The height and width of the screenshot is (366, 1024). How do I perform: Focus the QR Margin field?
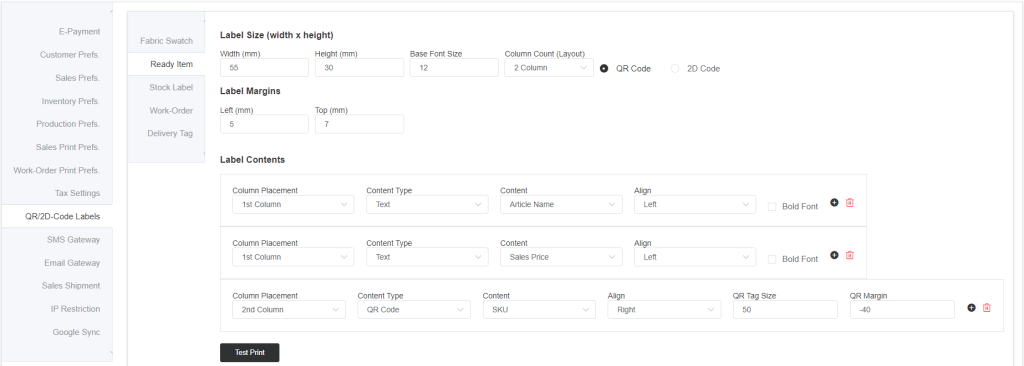tap(903, 309)
